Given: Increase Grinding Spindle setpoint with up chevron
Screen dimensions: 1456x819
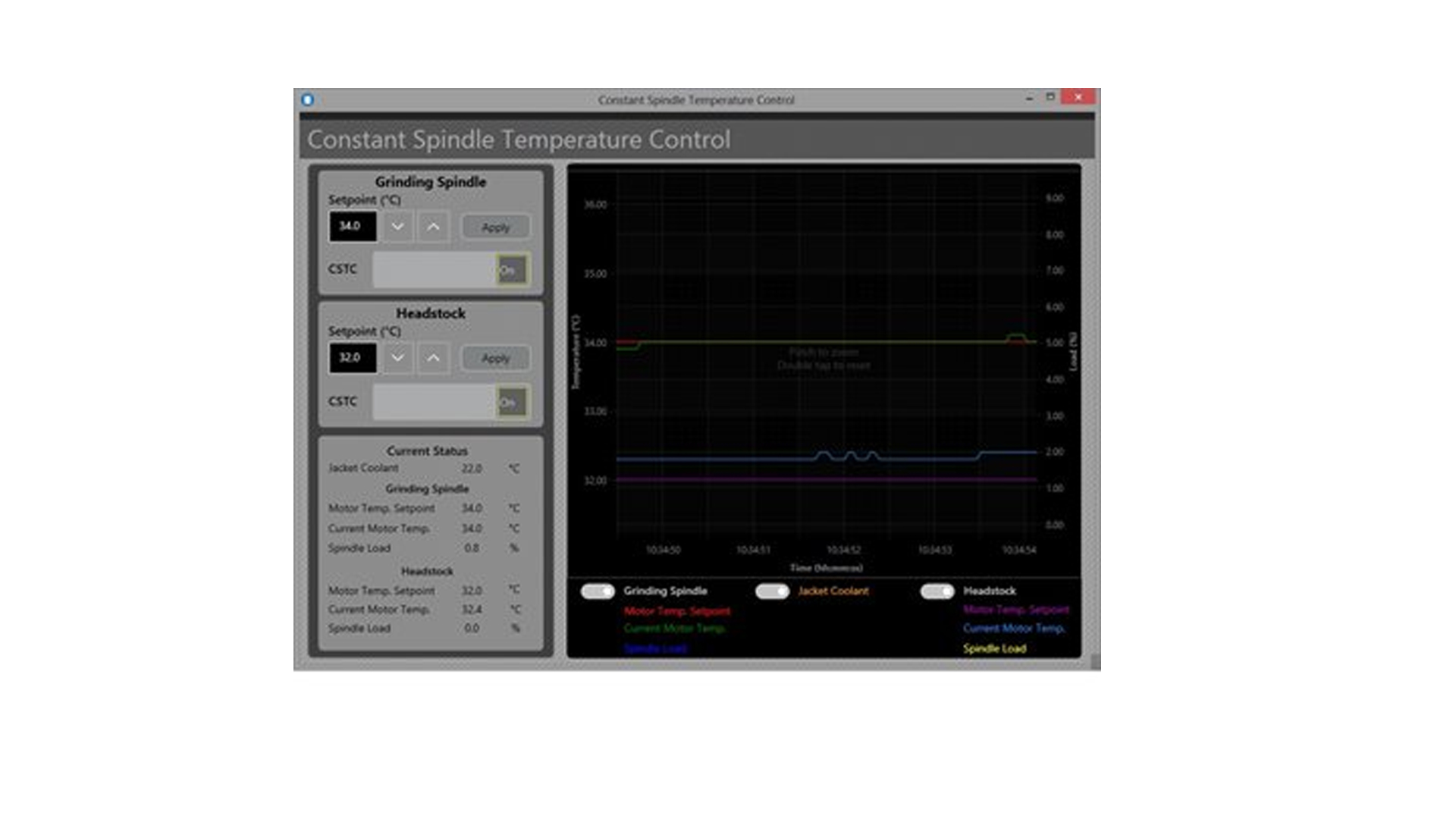Looking at the screenshot, I should click(x=433, y=227).
